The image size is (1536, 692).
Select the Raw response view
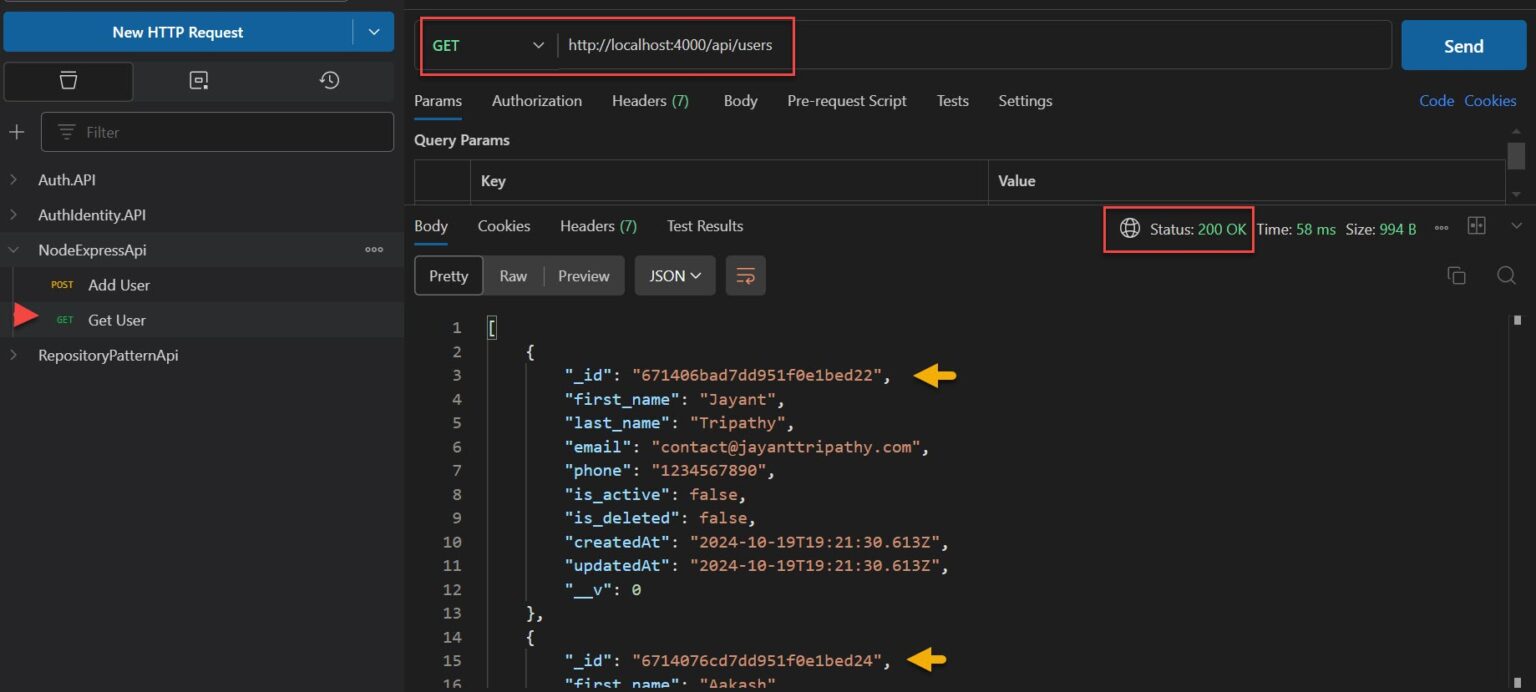click(513, 276)
